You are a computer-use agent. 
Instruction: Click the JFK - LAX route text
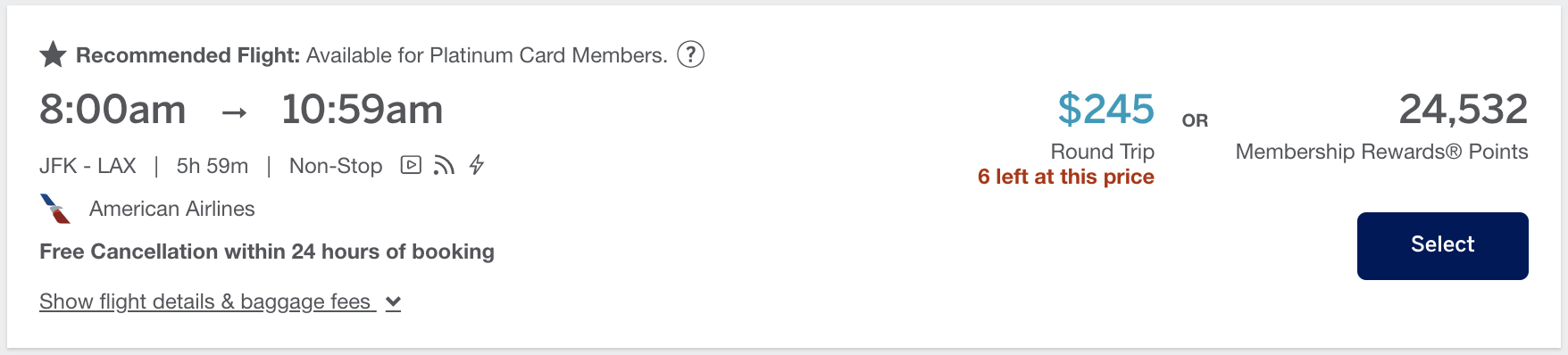(88, 166)
